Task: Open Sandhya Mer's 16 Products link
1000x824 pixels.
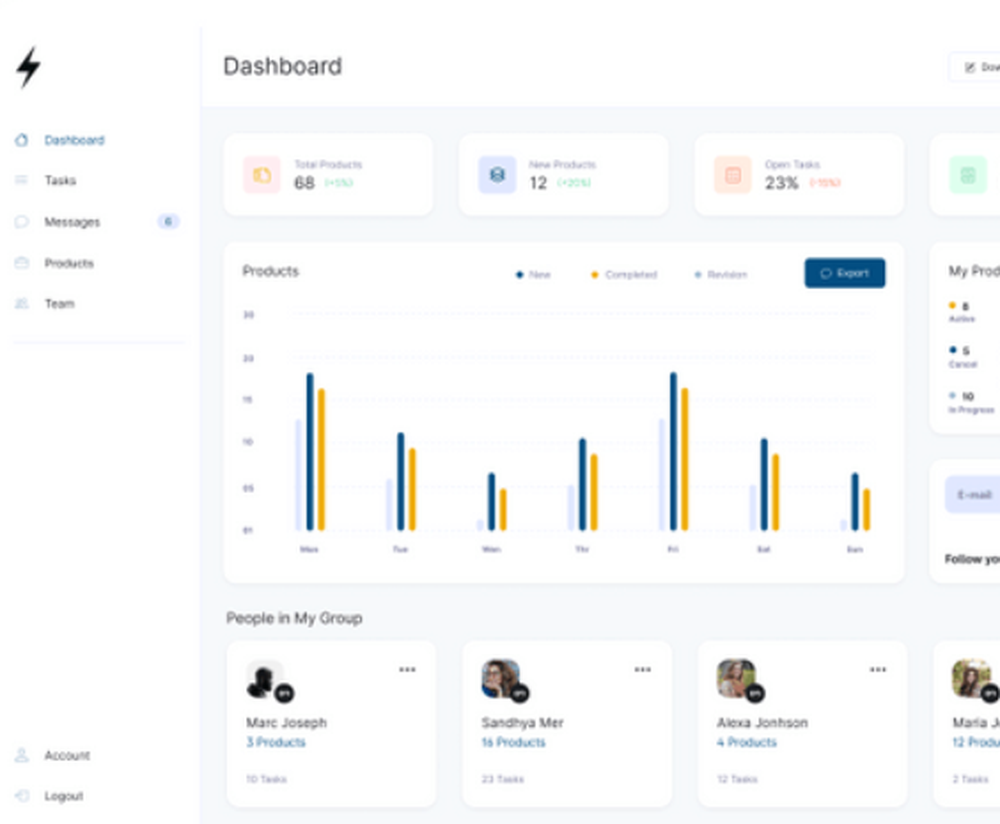Action: point(513,742)
